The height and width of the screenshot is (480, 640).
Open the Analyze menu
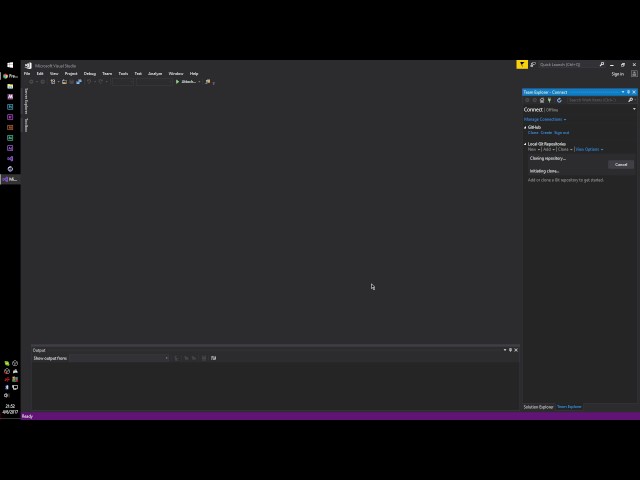click(155, 73)
